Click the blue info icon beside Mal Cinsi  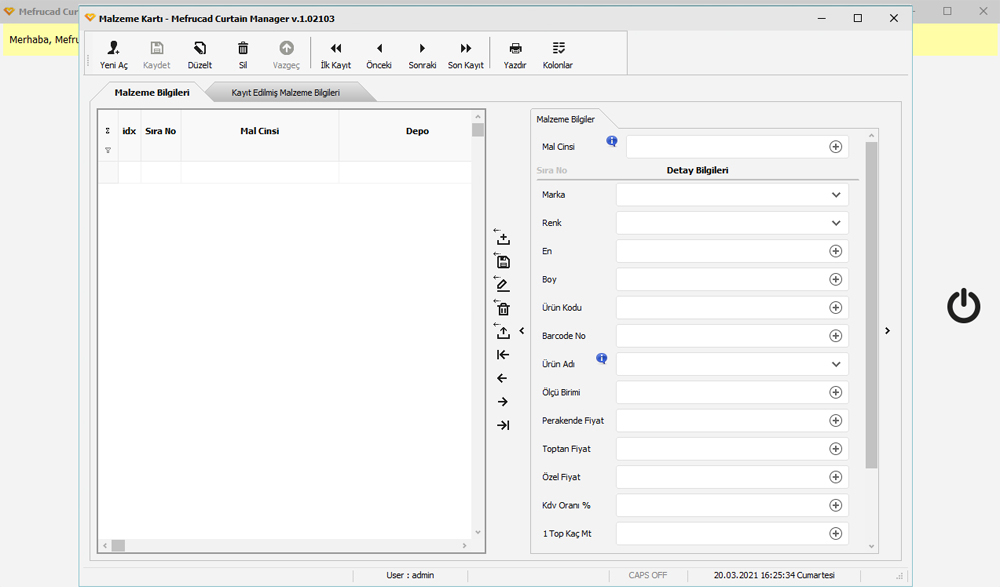click(612, 141)
